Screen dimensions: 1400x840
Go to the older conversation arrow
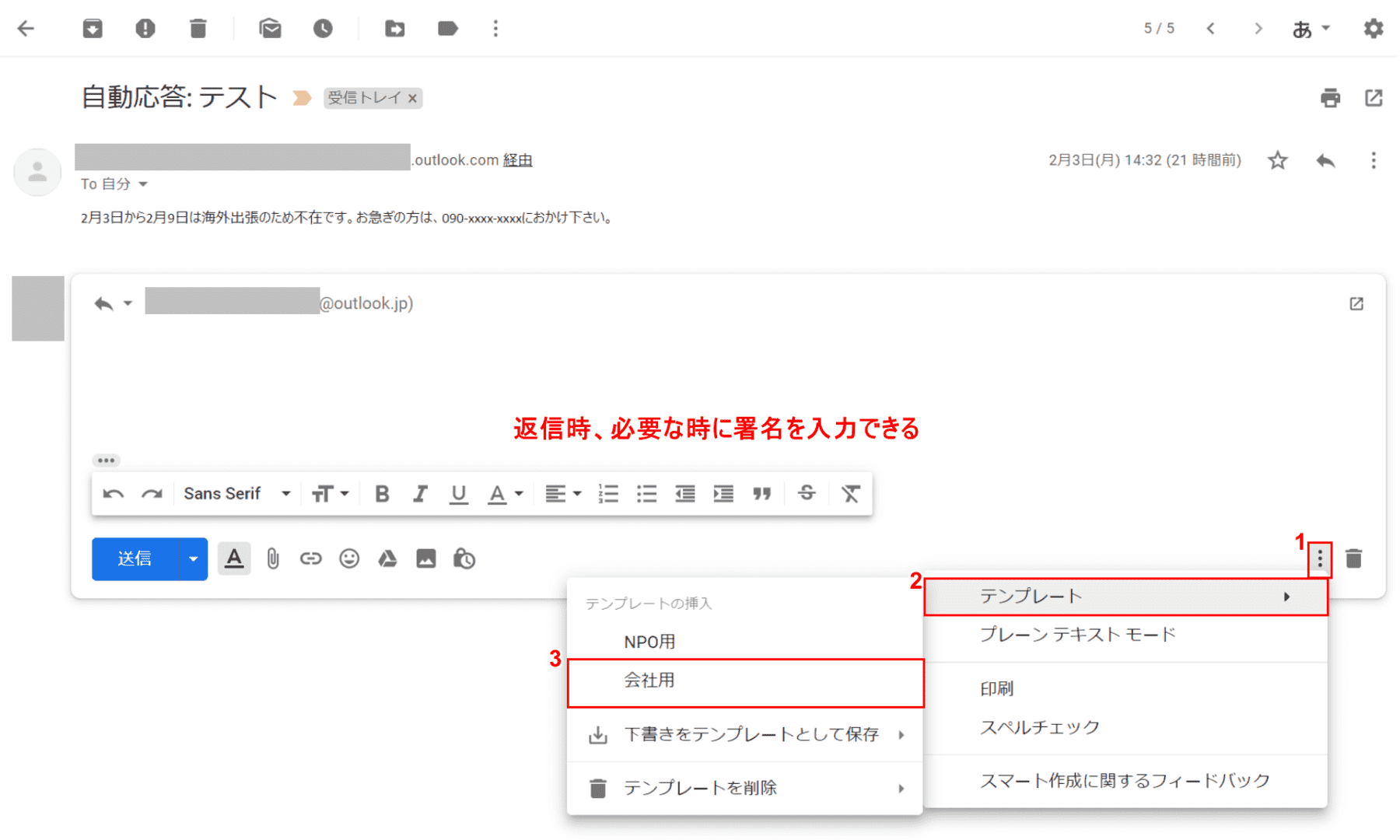(x=1258, y=29)
